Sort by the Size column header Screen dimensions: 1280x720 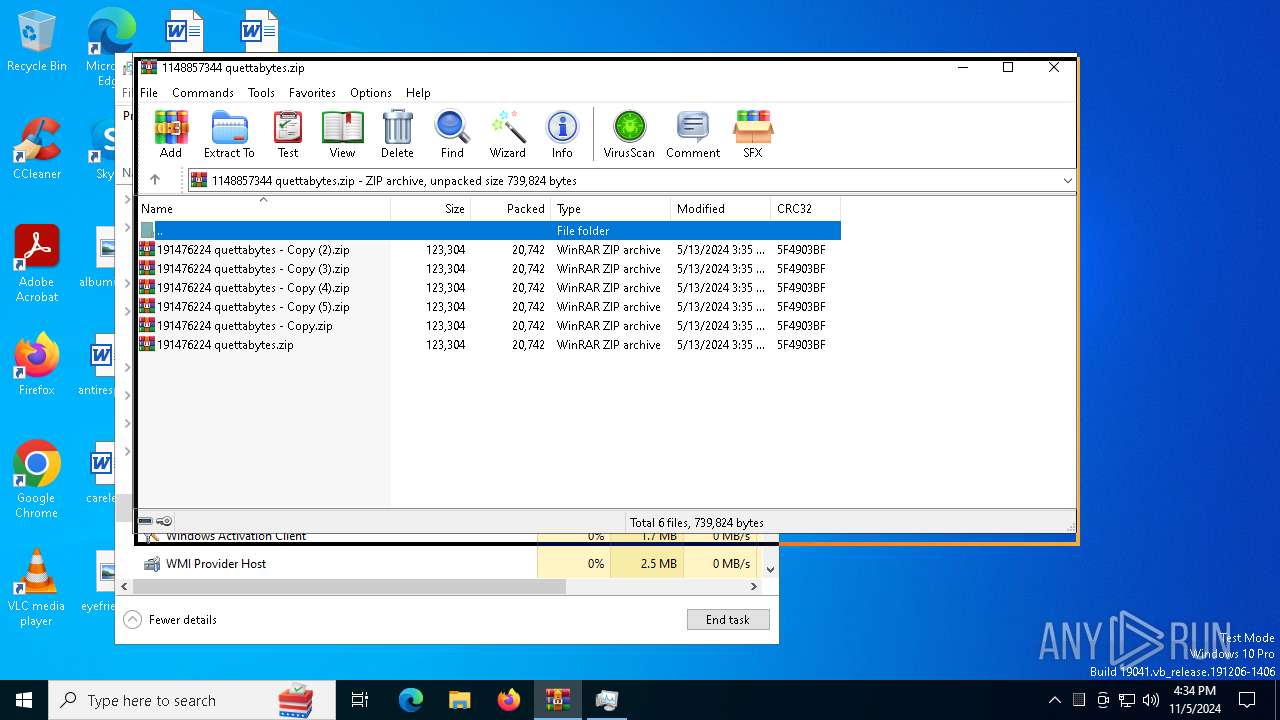(430, 208)
